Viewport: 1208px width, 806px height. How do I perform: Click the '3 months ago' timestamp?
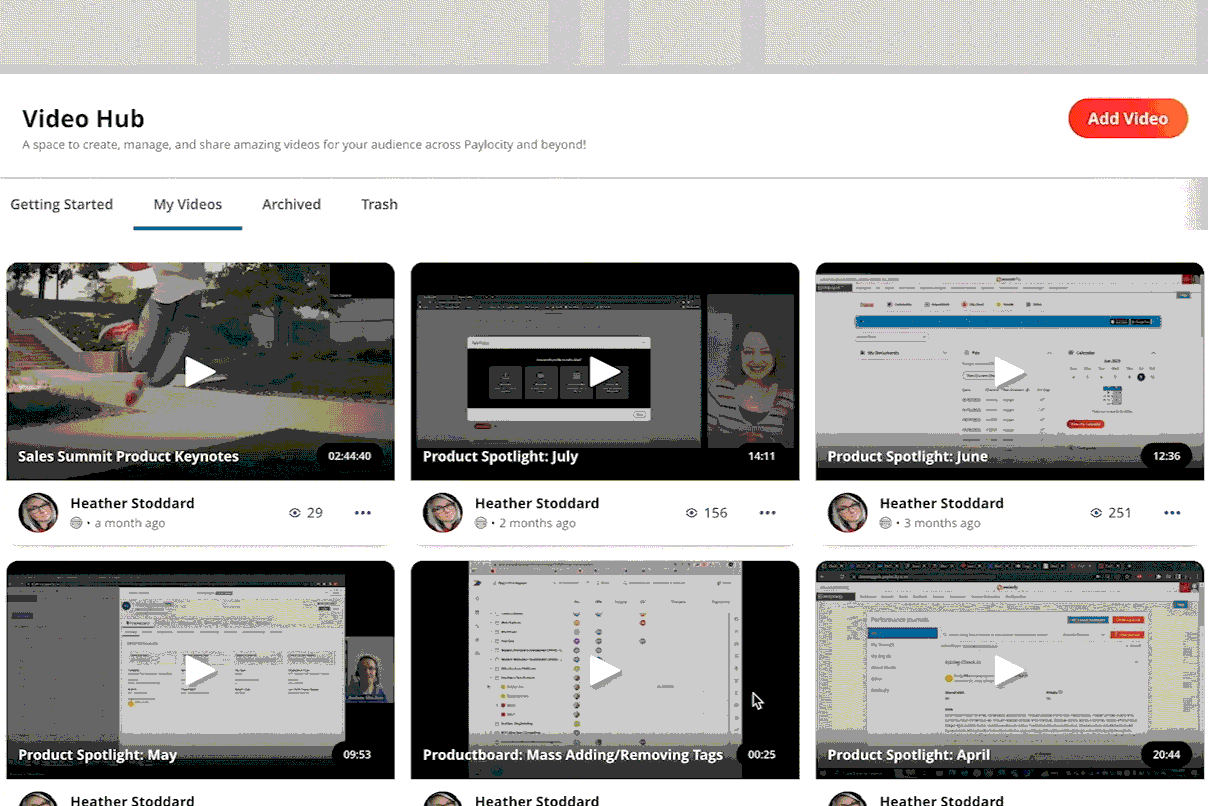click(x=943, y=523)
